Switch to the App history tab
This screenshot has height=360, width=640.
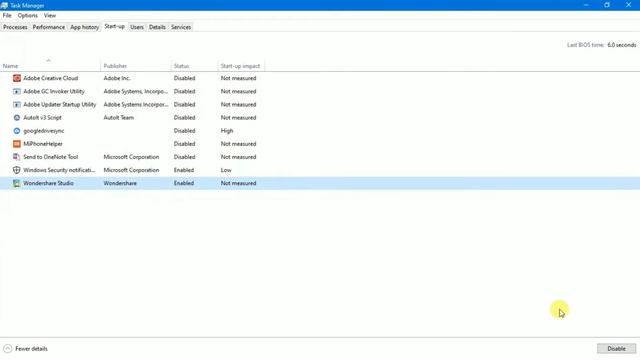(84, 27)
